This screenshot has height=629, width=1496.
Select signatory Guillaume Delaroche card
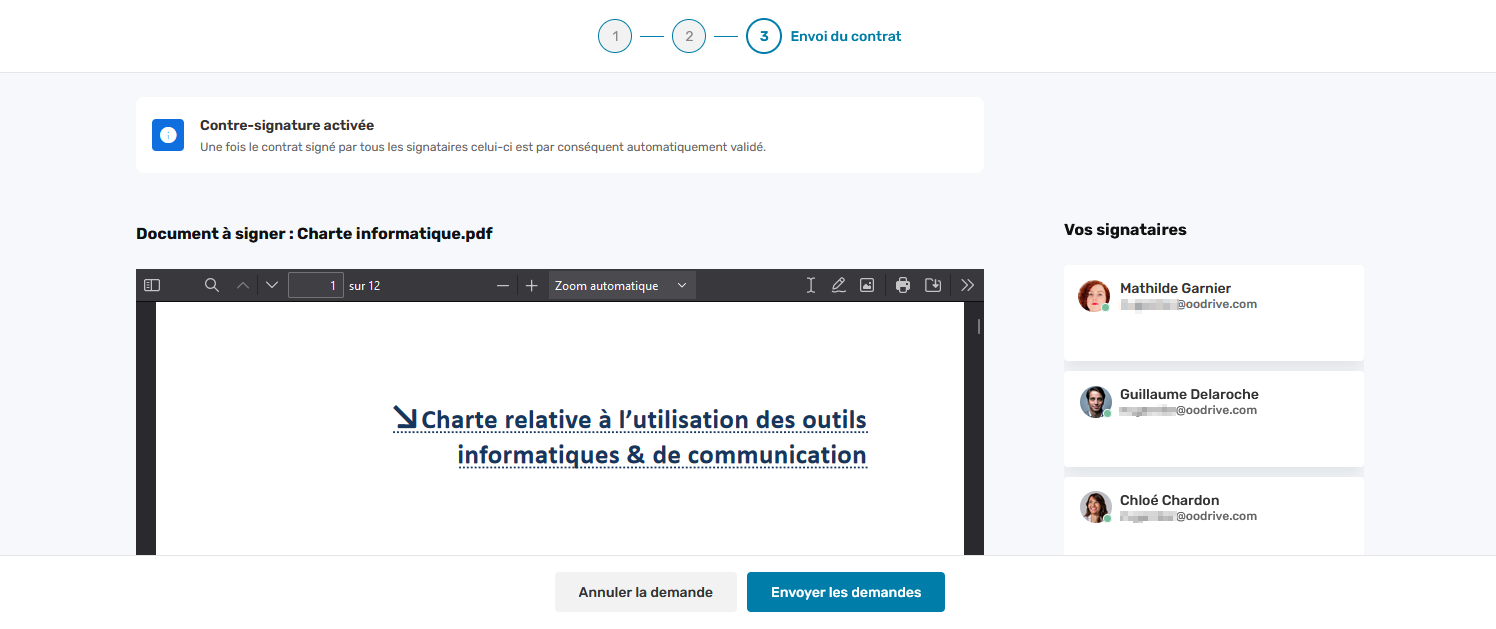point(1213,418)
